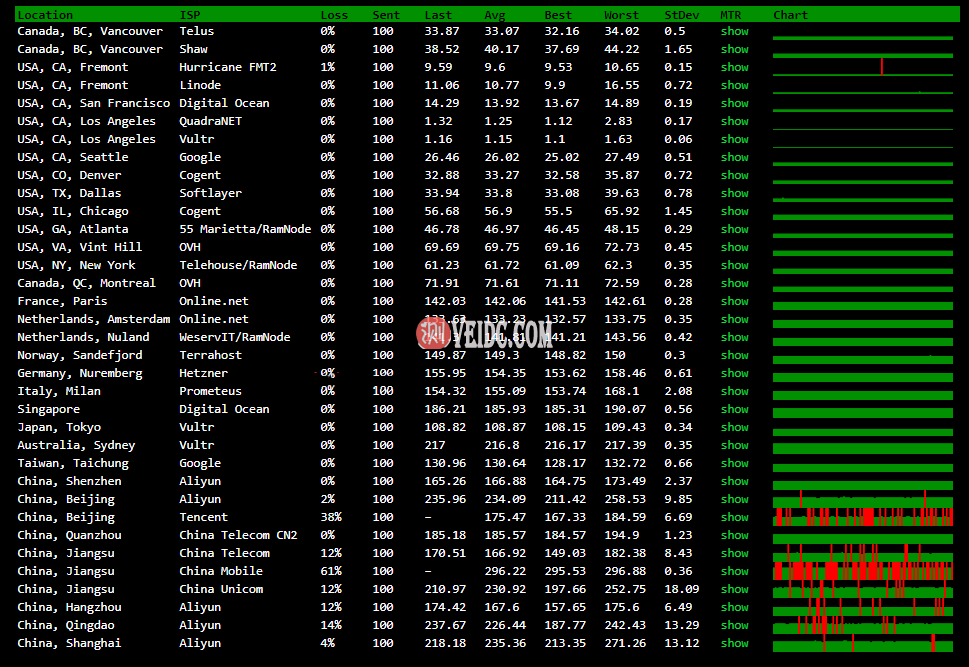Click the Avg column header

(494, 15)
